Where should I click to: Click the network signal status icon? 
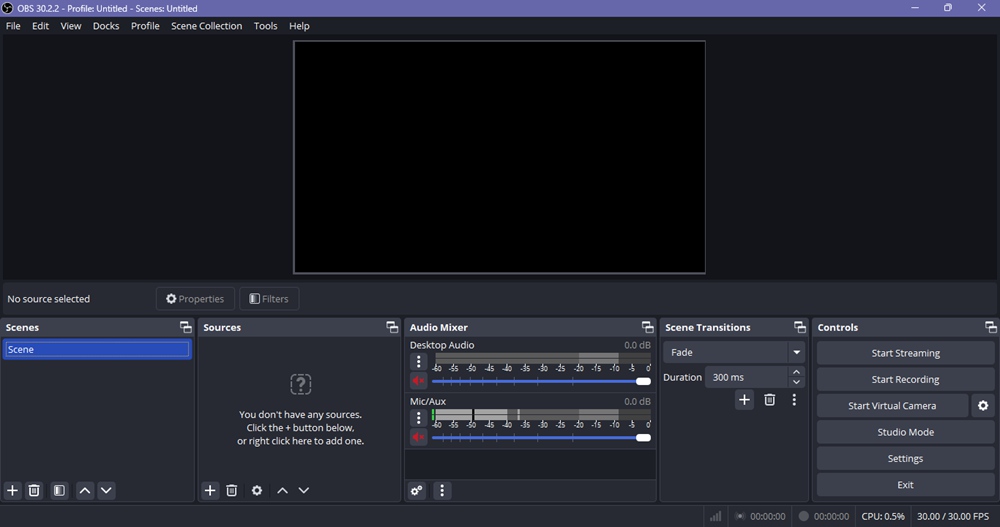click(716, 516)
